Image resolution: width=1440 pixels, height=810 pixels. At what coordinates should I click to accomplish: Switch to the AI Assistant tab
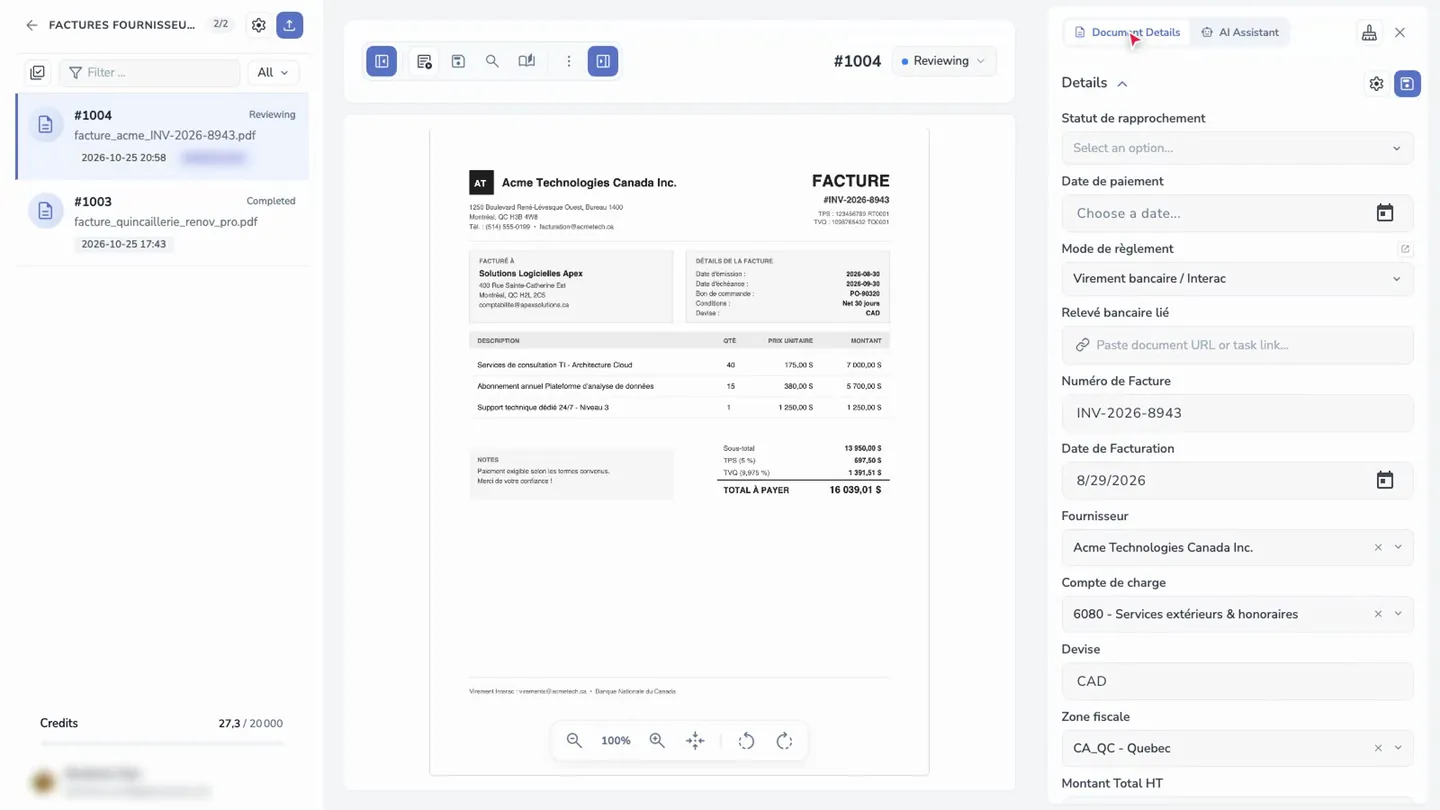tap(1240, 32)
